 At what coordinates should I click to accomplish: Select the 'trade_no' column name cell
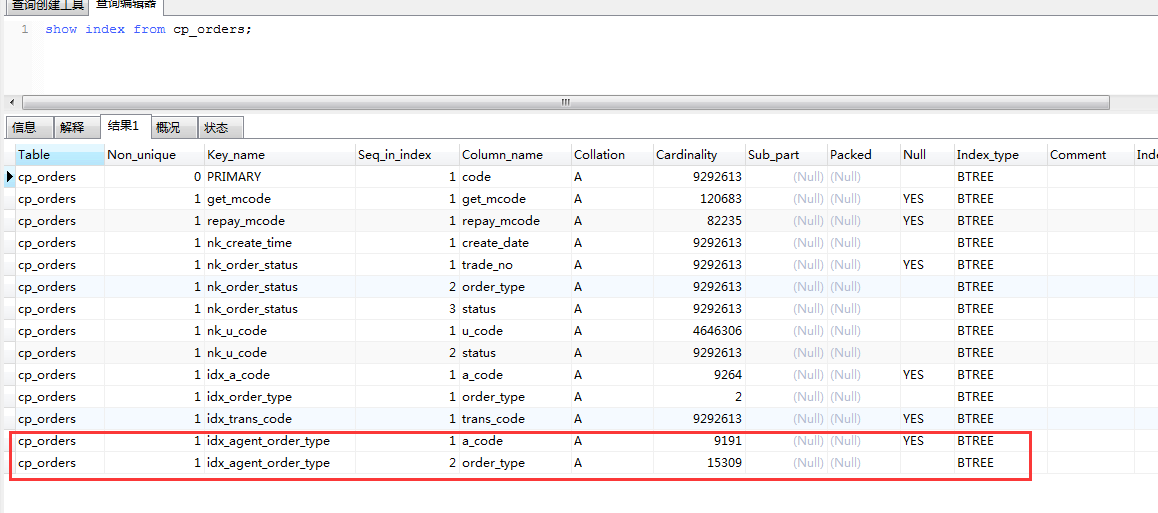pos(515,265)
